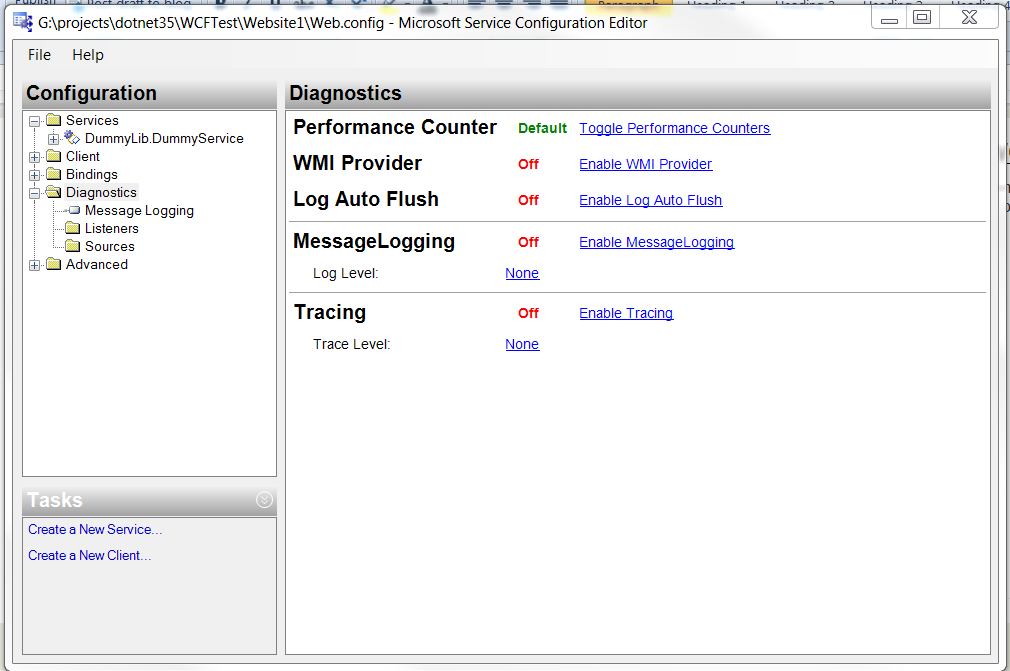Expand the DummyLib.DummyService node

click(53, 139)
